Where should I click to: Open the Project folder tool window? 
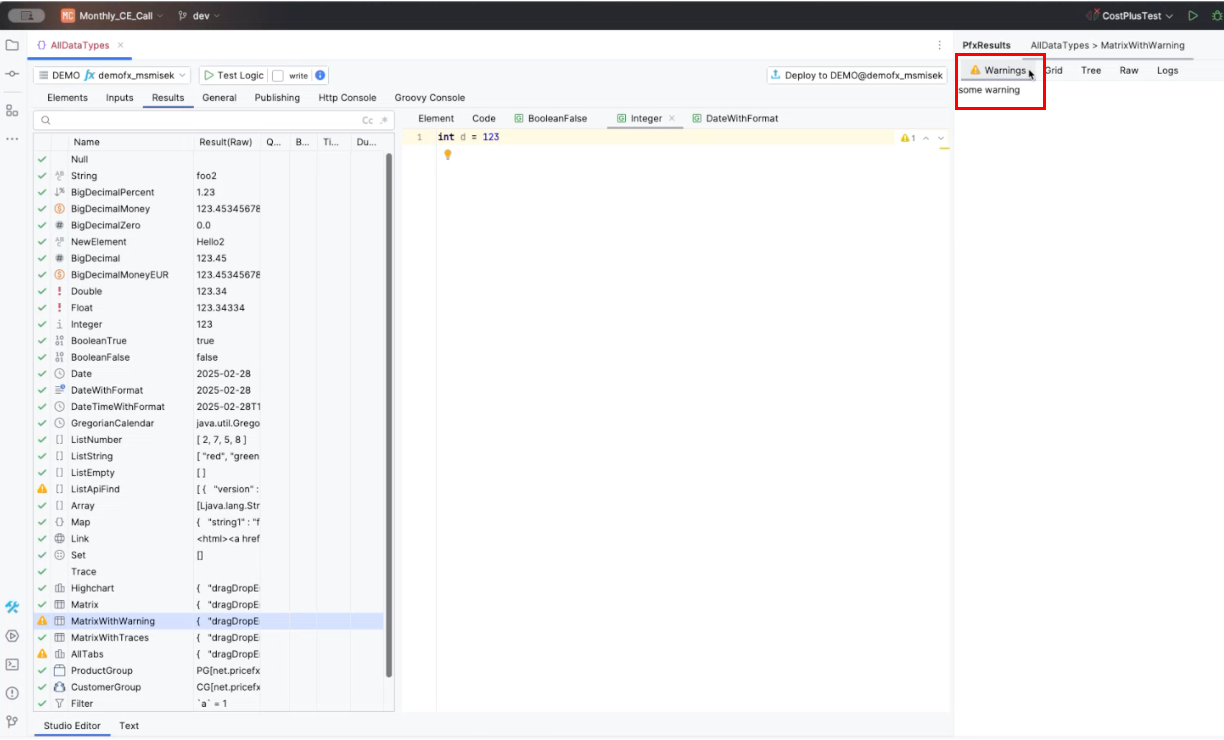(x=12, y=45)
